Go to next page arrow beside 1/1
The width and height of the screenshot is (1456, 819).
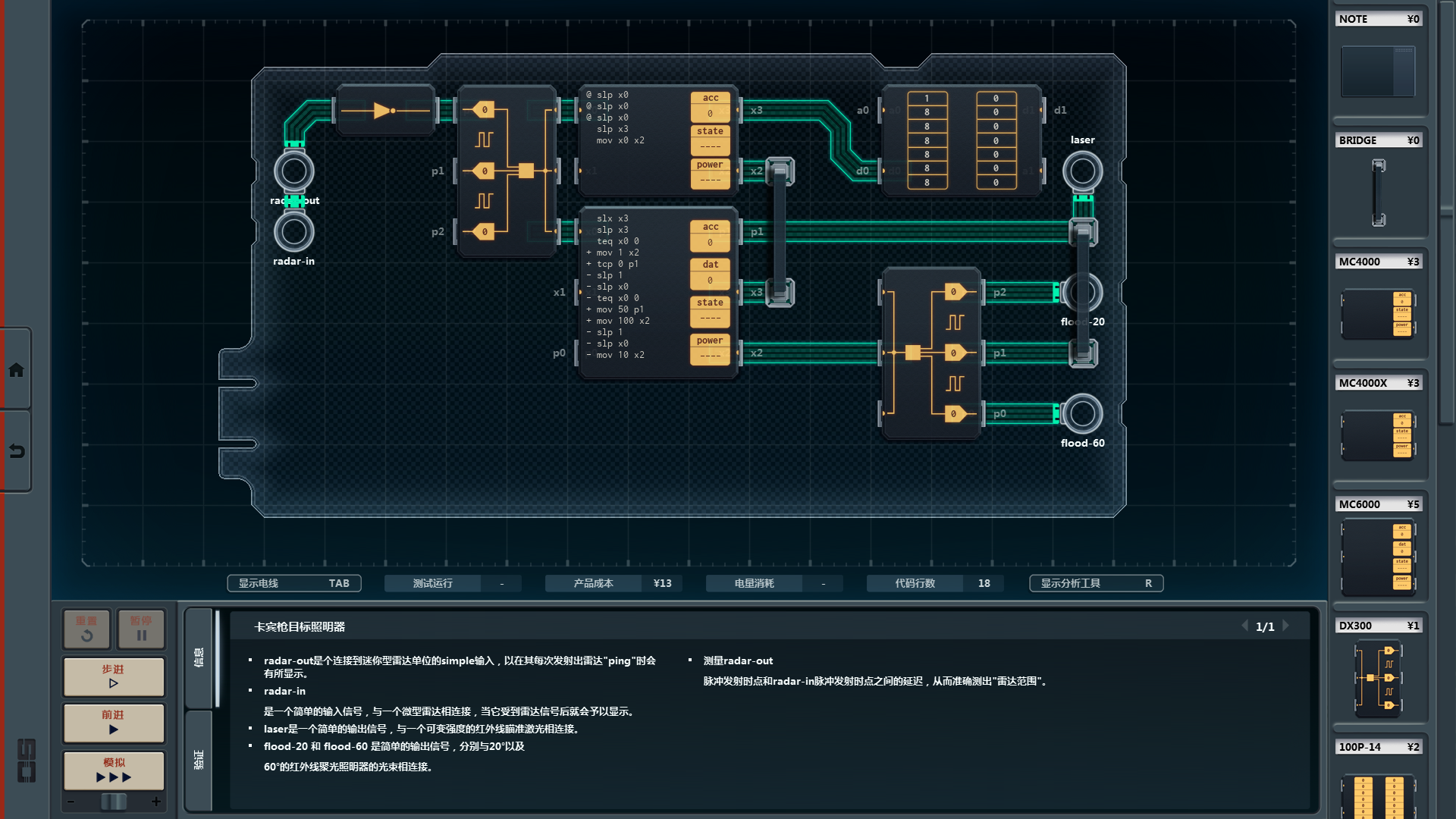(1286, 626)
